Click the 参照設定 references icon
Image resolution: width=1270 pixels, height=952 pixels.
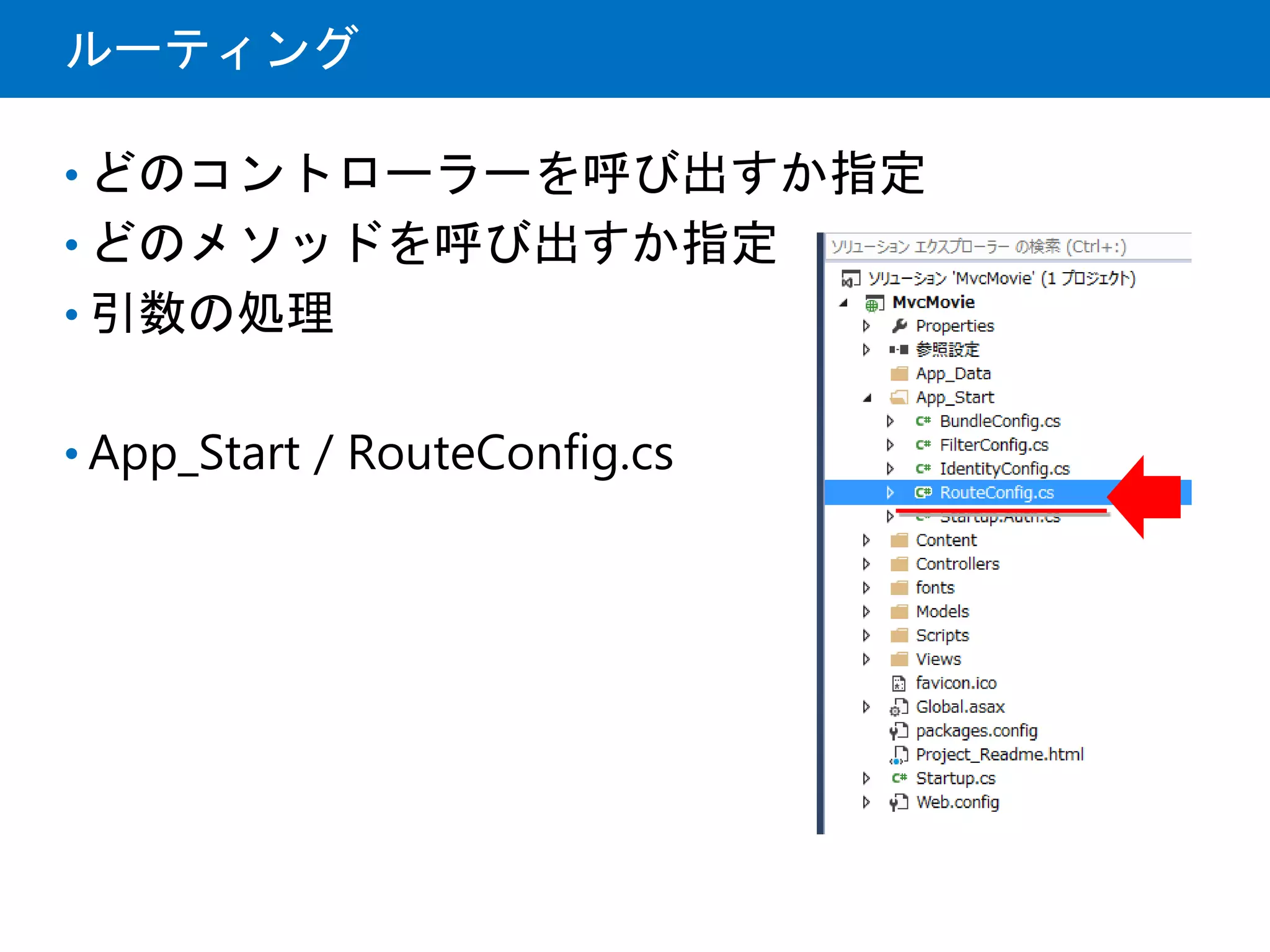pyautogui.click(x=899, y=350)
